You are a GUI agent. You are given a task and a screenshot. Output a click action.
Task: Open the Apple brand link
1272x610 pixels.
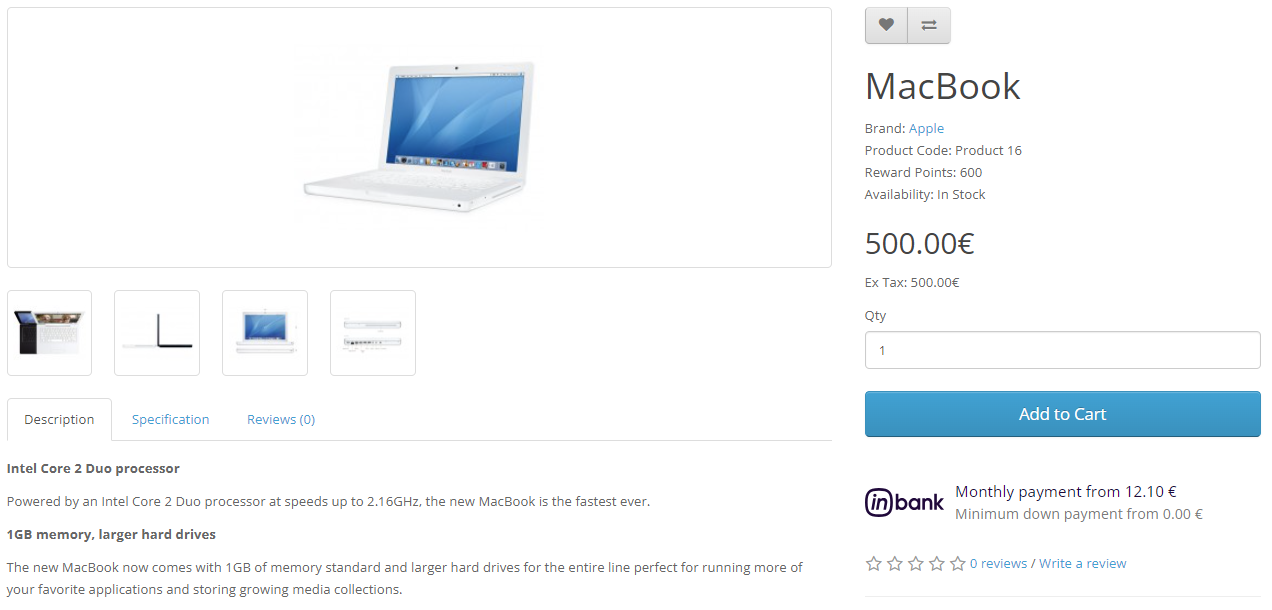[x=926, y=128]
